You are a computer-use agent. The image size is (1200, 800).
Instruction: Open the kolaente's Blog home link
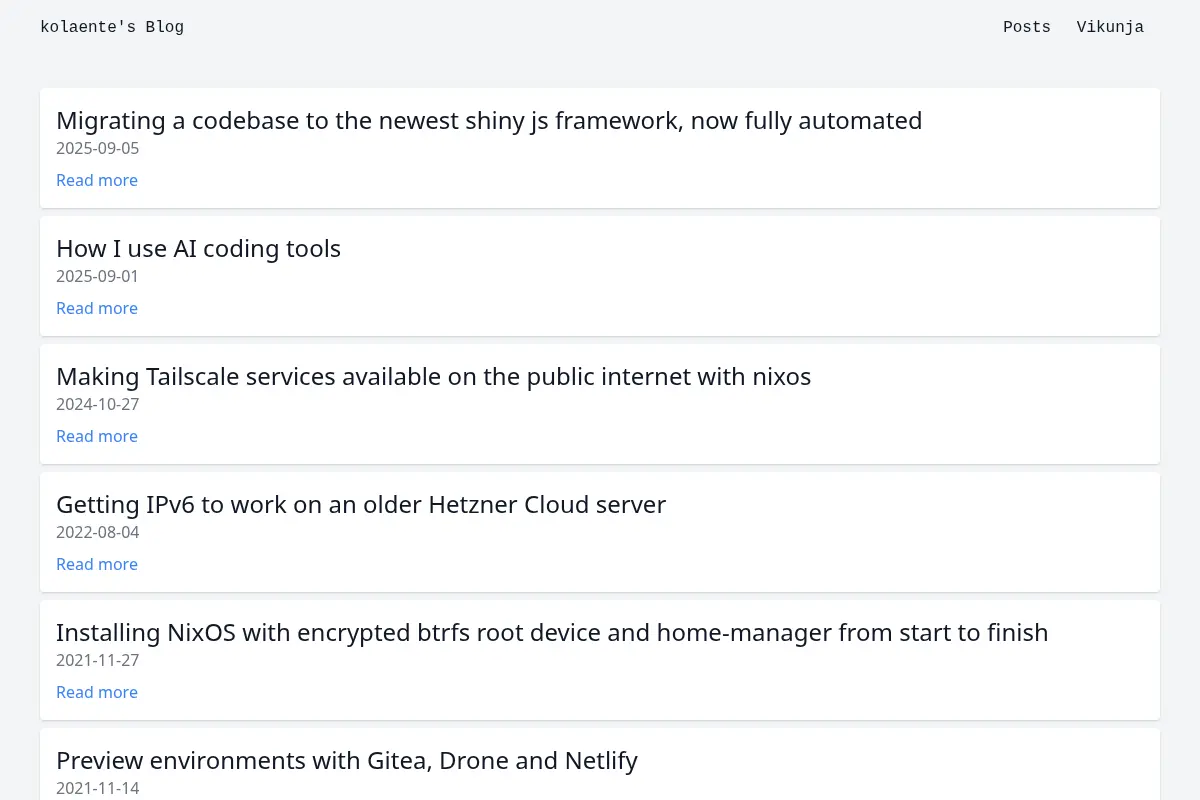click(112, 27)
